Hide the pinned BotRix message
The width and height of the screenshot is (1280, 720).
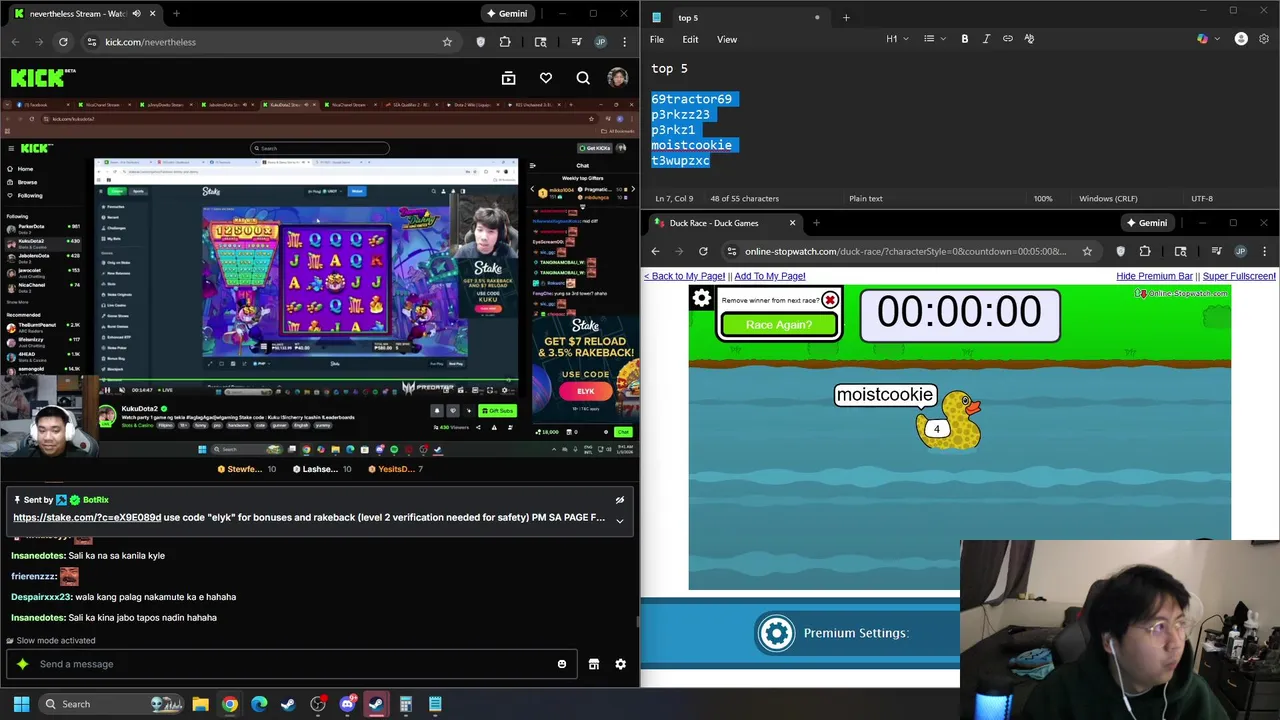coord(620,500)
